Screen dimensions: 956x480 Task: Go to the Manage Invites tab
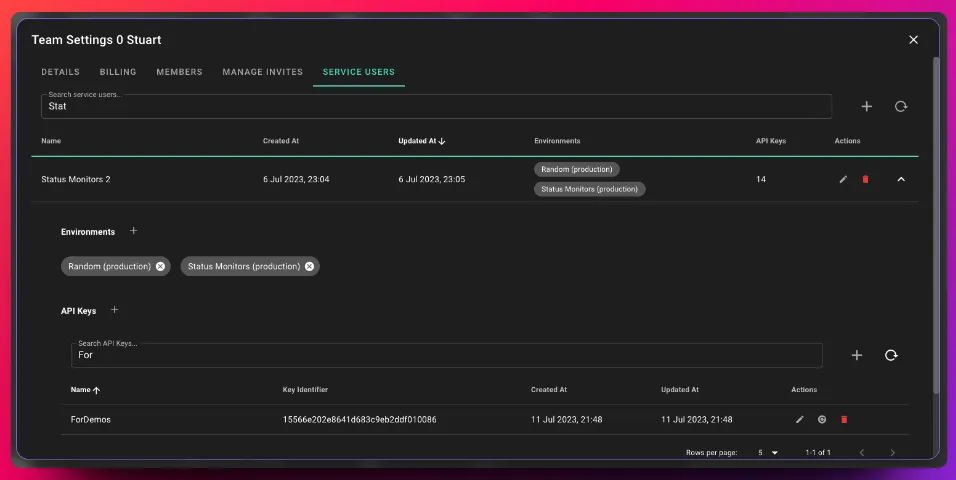262,72
